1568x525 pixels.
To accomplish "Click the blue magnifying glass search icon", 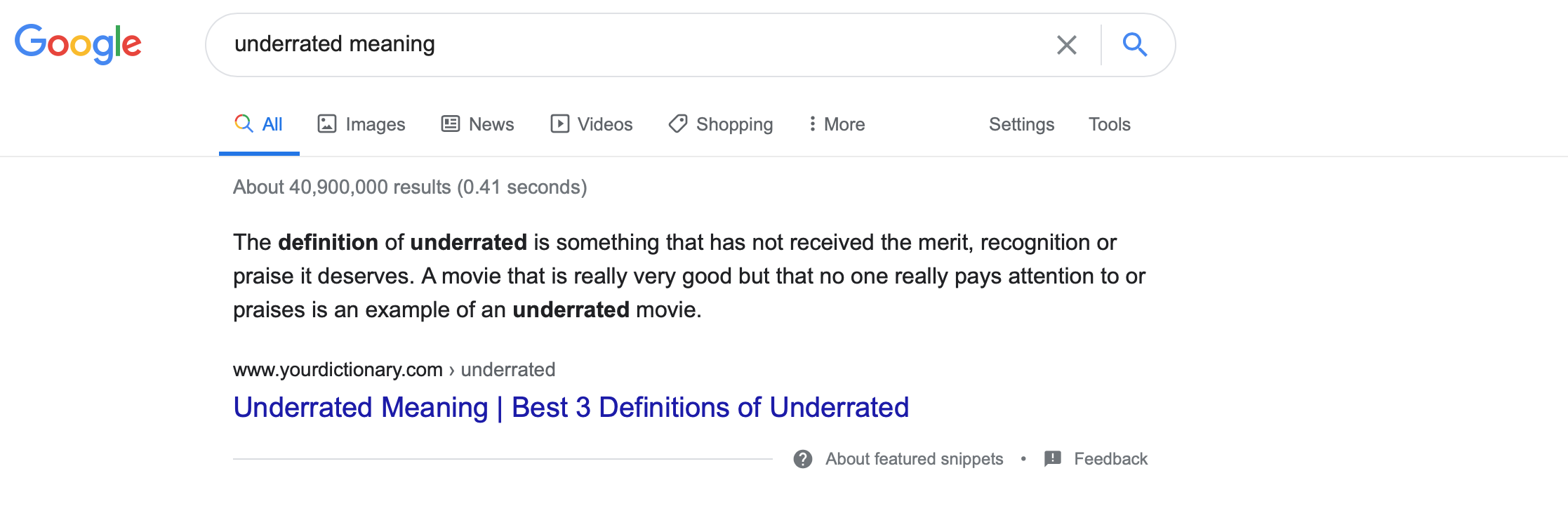I will tap(1135, 44).
